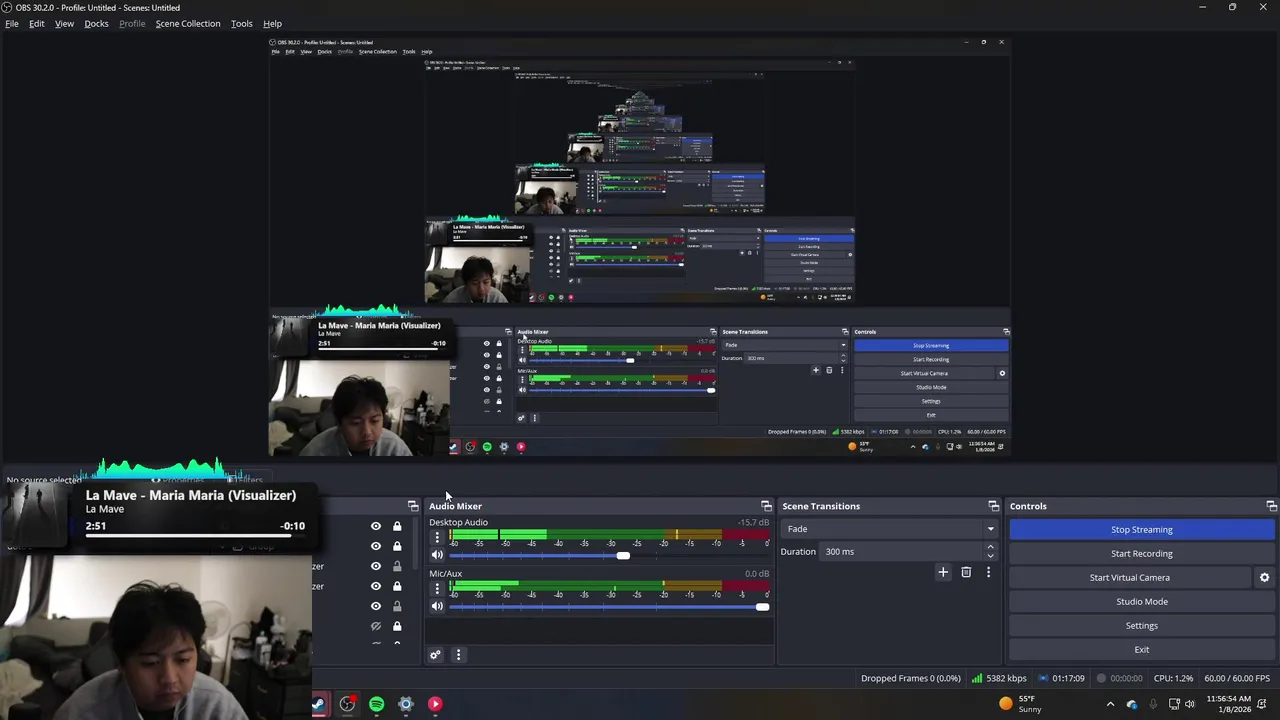
Task: Open system volume tray icon
Action: tap(1190, 704)
